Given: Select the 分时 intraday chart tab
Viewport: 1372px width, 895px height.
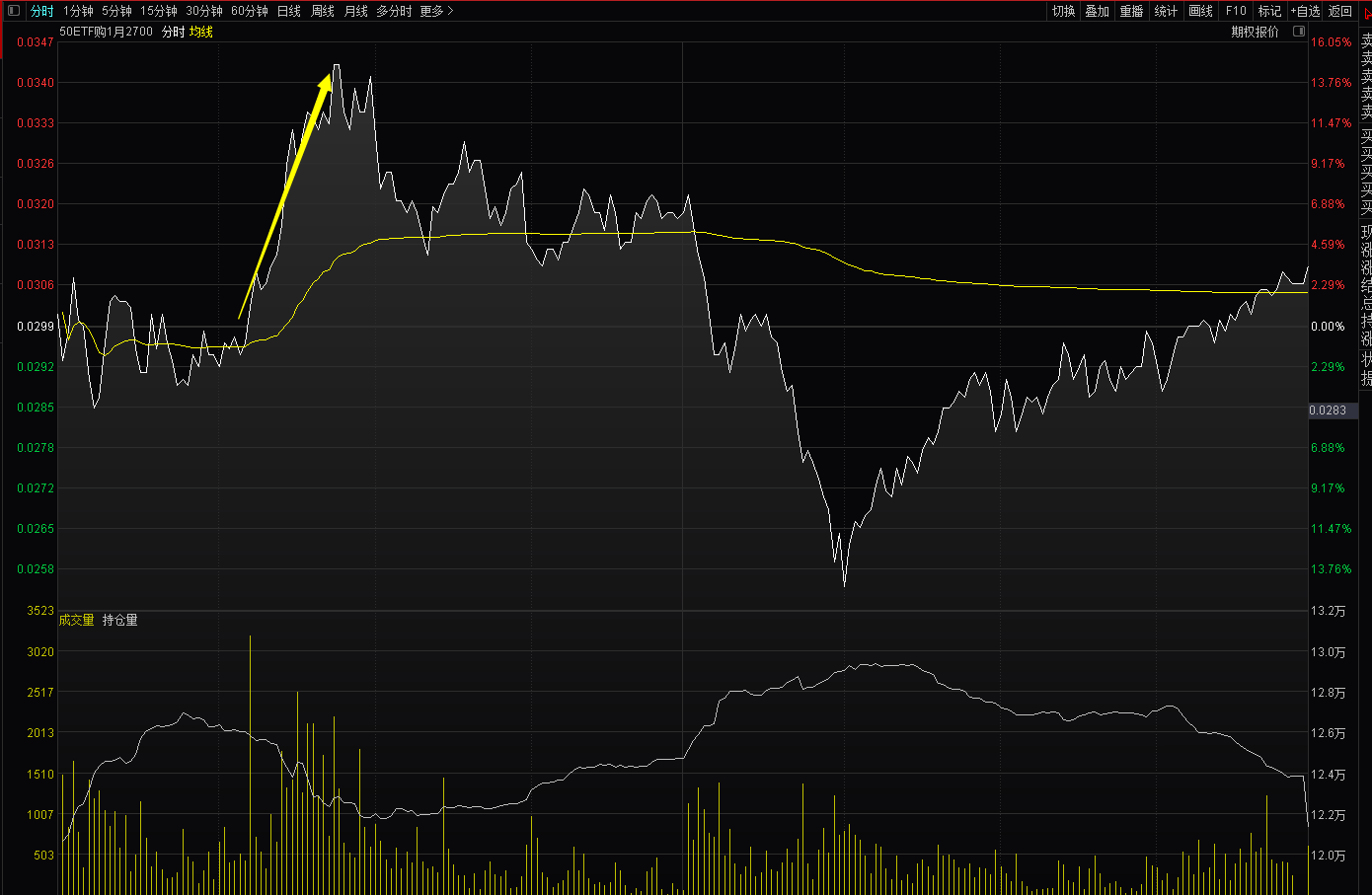Looking at the screenshot, I should (x=42, y=11).
